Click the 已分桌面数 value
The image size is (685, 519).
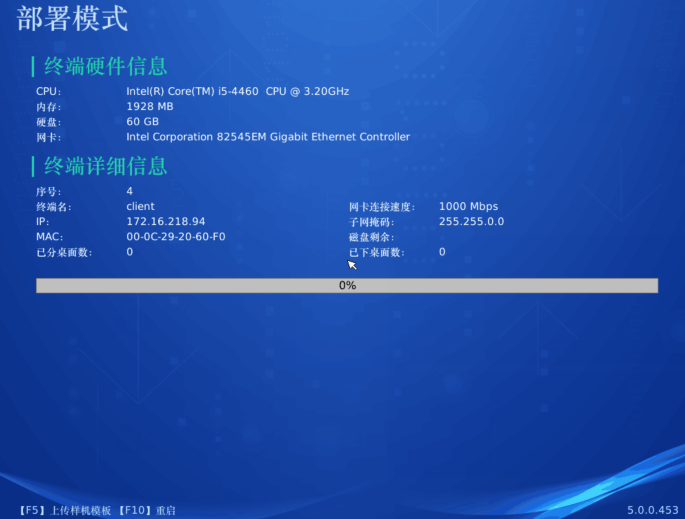(x=130, y=252)
